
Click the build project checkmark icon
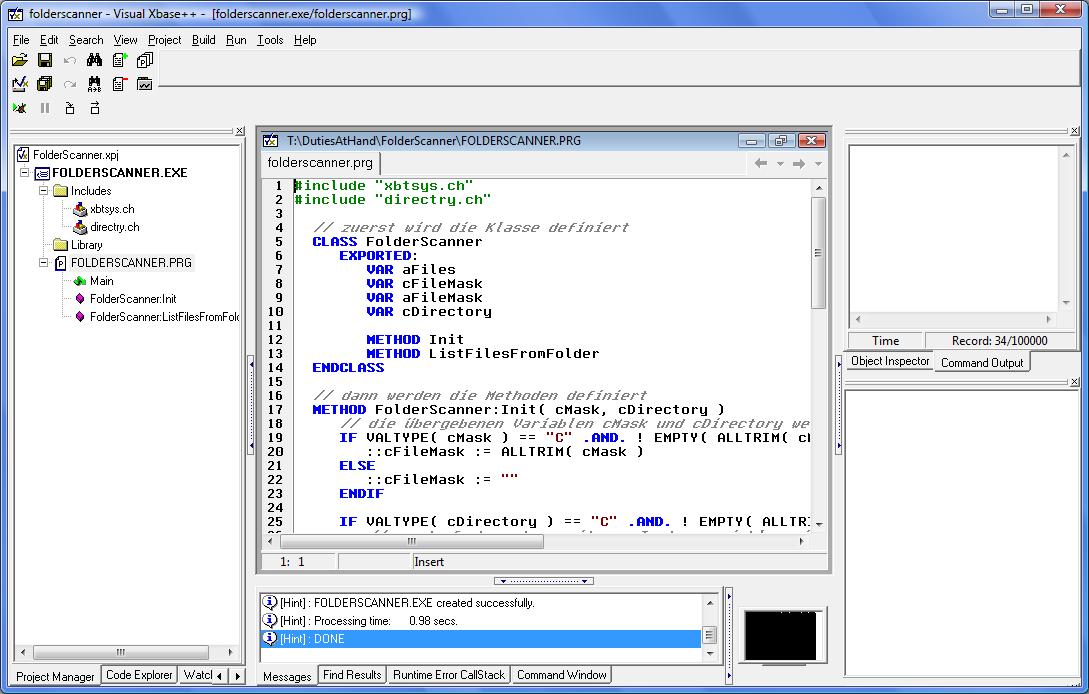20,84
